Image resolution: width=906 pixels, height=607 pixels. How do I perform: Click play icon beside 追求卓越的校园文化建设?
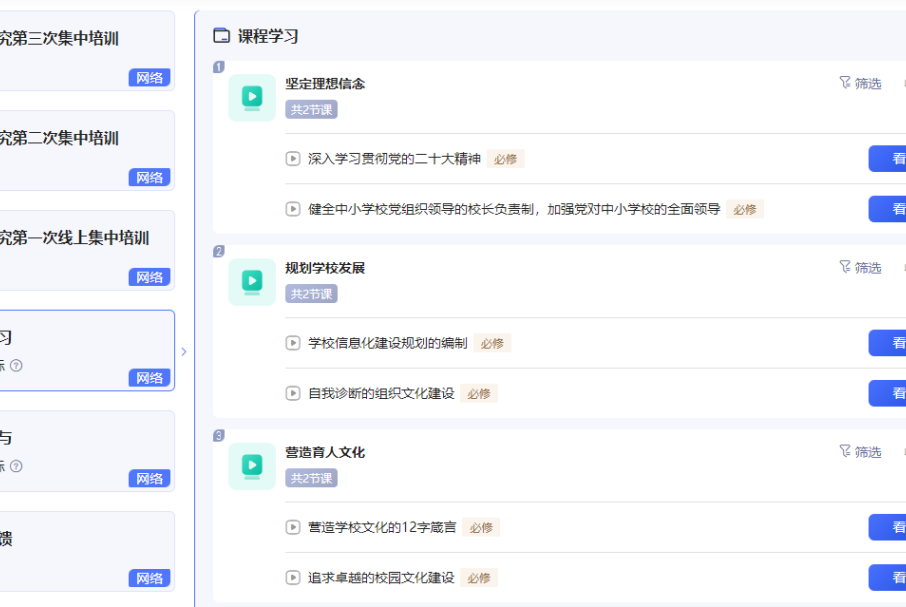[292, 577]
